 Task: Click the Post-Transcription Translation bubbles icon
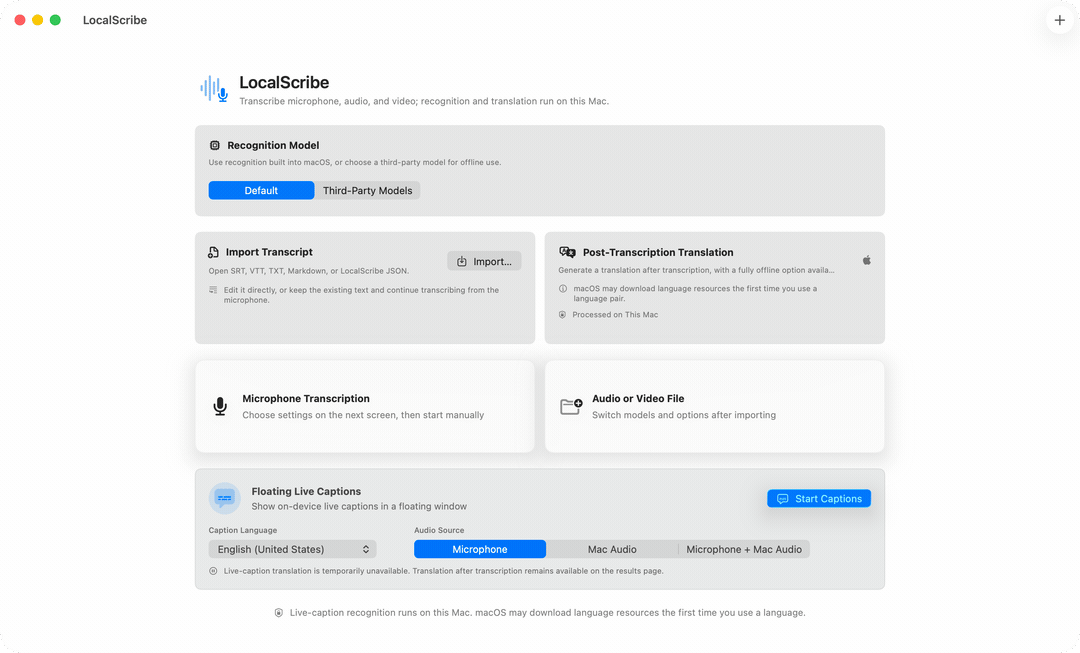point(568,252)
